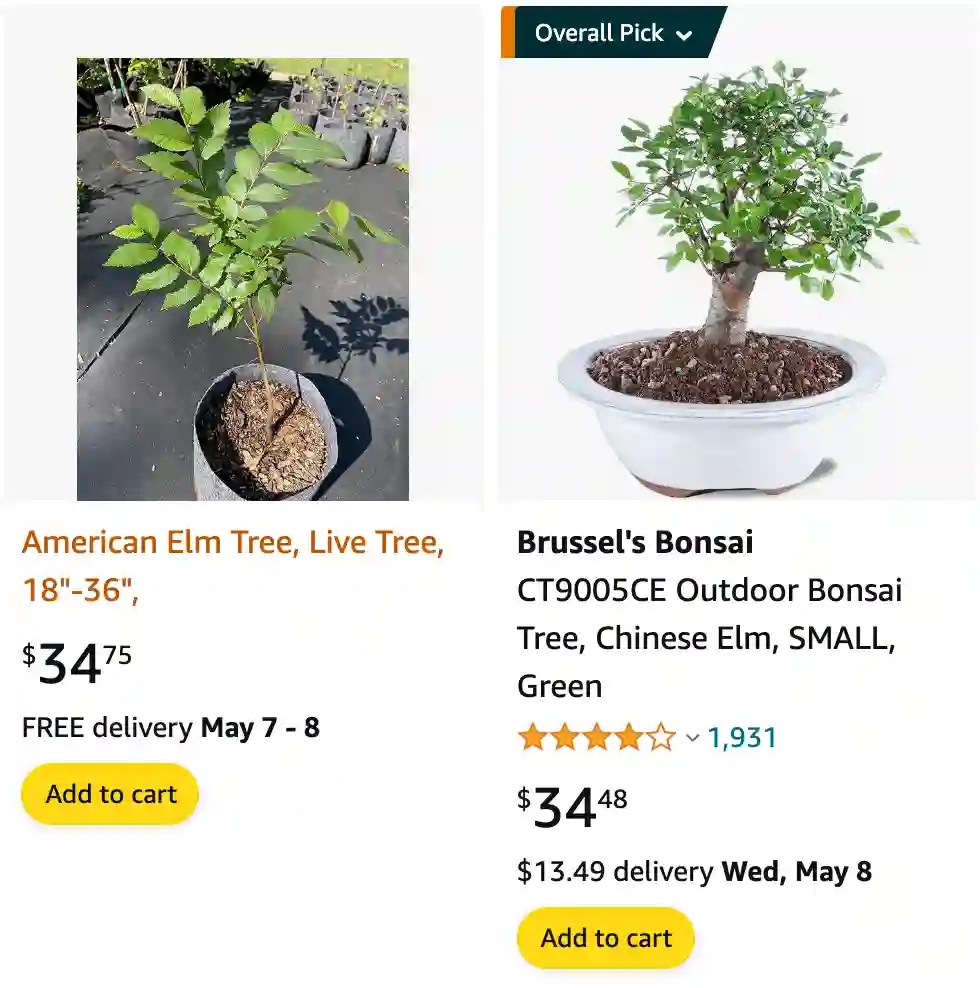Screen dimensions: 980x988
Task: Click the second star of the bonsai rating
Action: pyautogui.click(x=565, y=737)
